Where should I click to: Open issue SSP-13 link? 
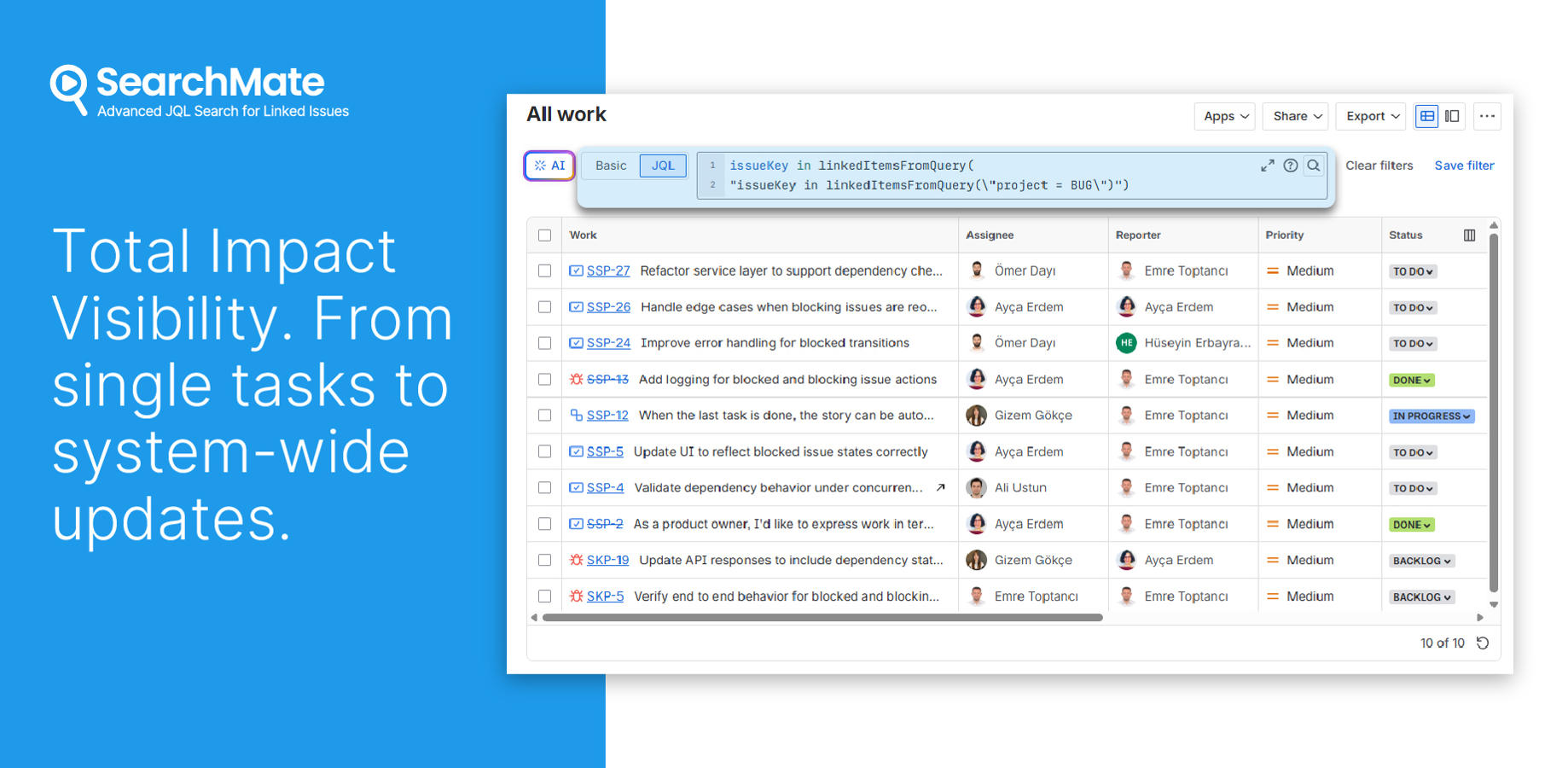(607, 380)
